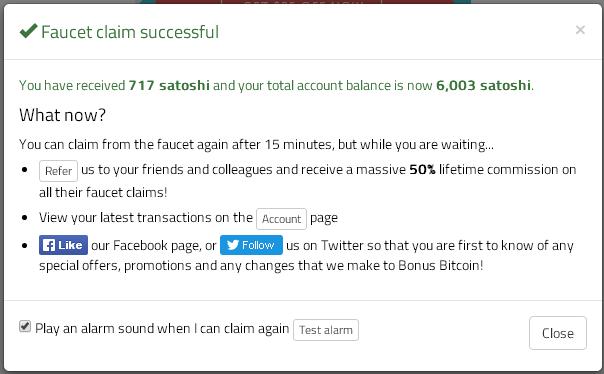Go to the Account page button
The width and height of the screenshot is (604, 374).
pyautogui.click(x=281, y=219)
